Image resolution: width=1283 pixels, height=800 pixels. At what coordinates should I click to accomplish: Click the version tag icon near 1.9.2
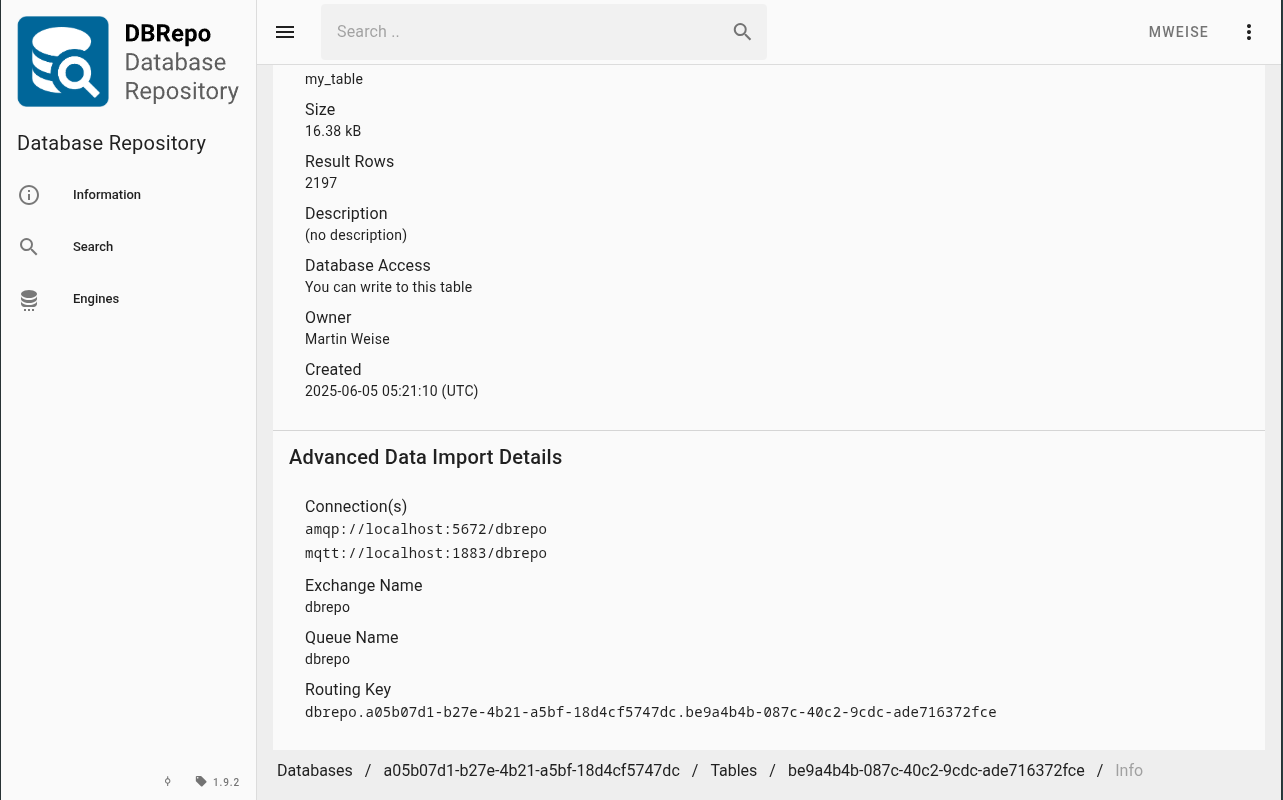click(201, 781)
